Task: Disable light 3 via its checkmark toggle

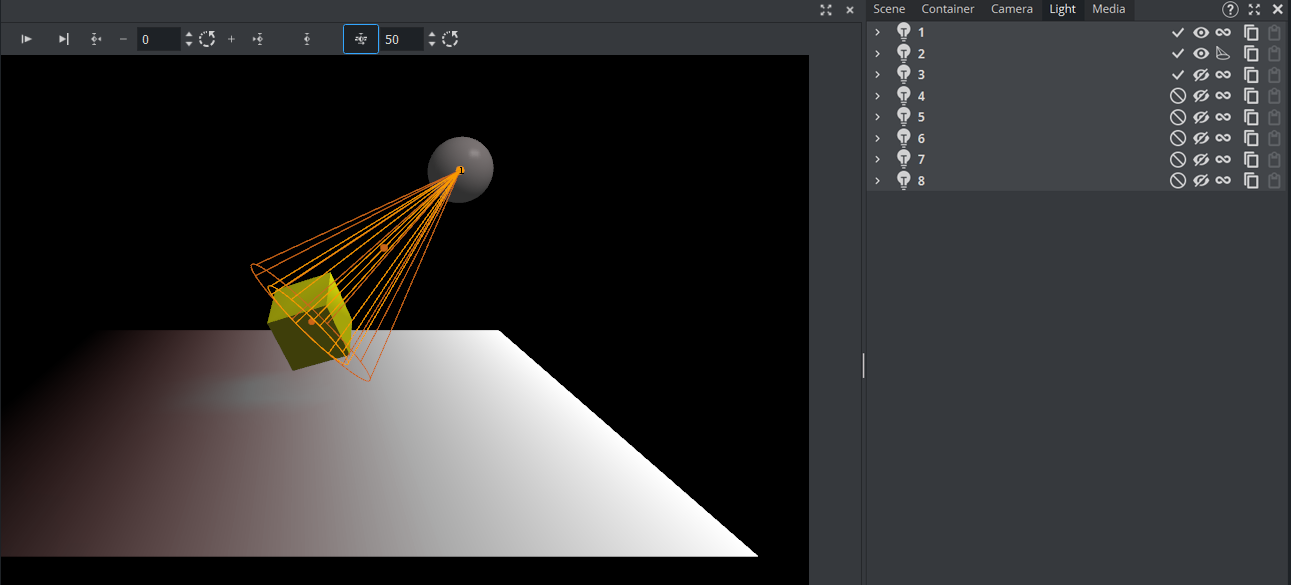Action: (1177, 74)
